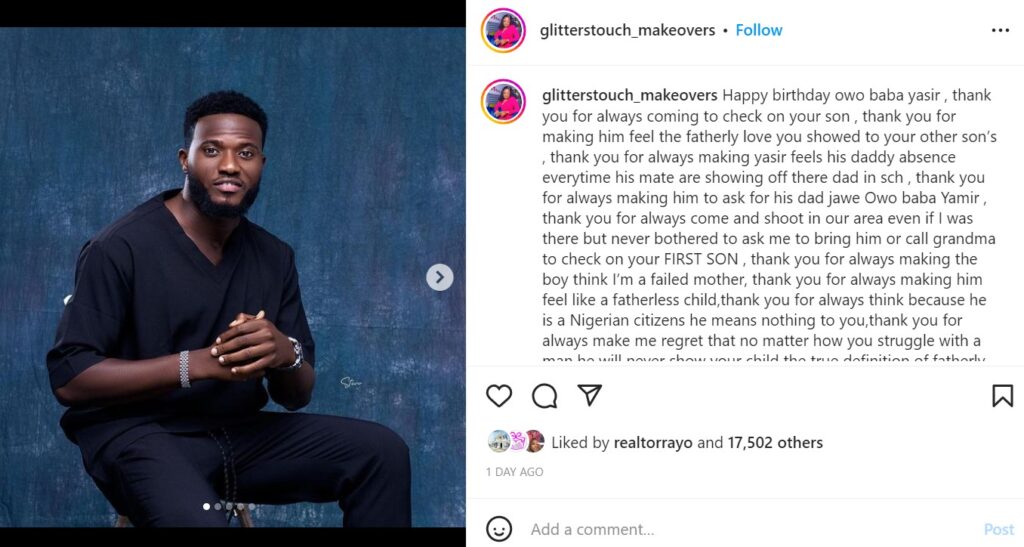Click the header profile picture avatar
This screenshot has width=1024, height=547.
pos(503,30)
